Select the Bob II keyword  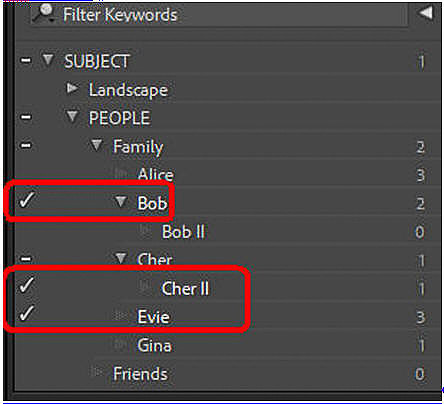point(183,232)
